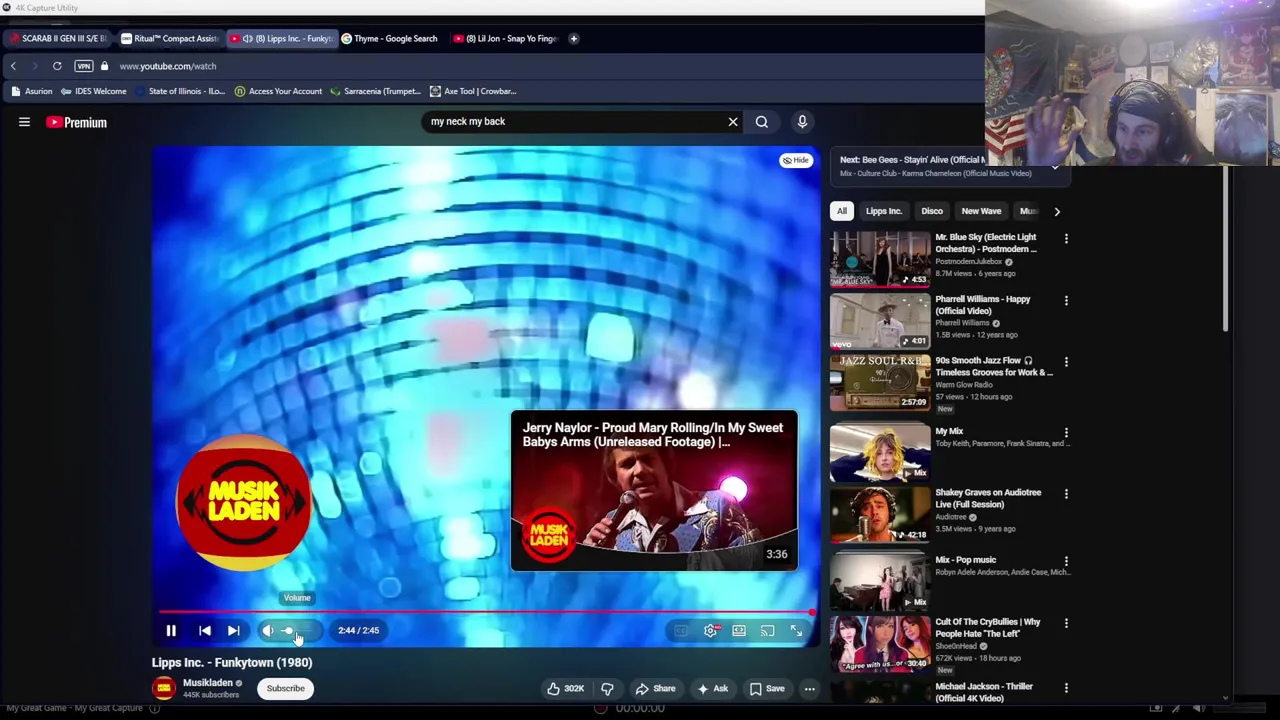Start voice search with microphone icon
Image resolution: width=1280 pixels, height=720 pixels.
pyautogui.click(x=802, y=122)
